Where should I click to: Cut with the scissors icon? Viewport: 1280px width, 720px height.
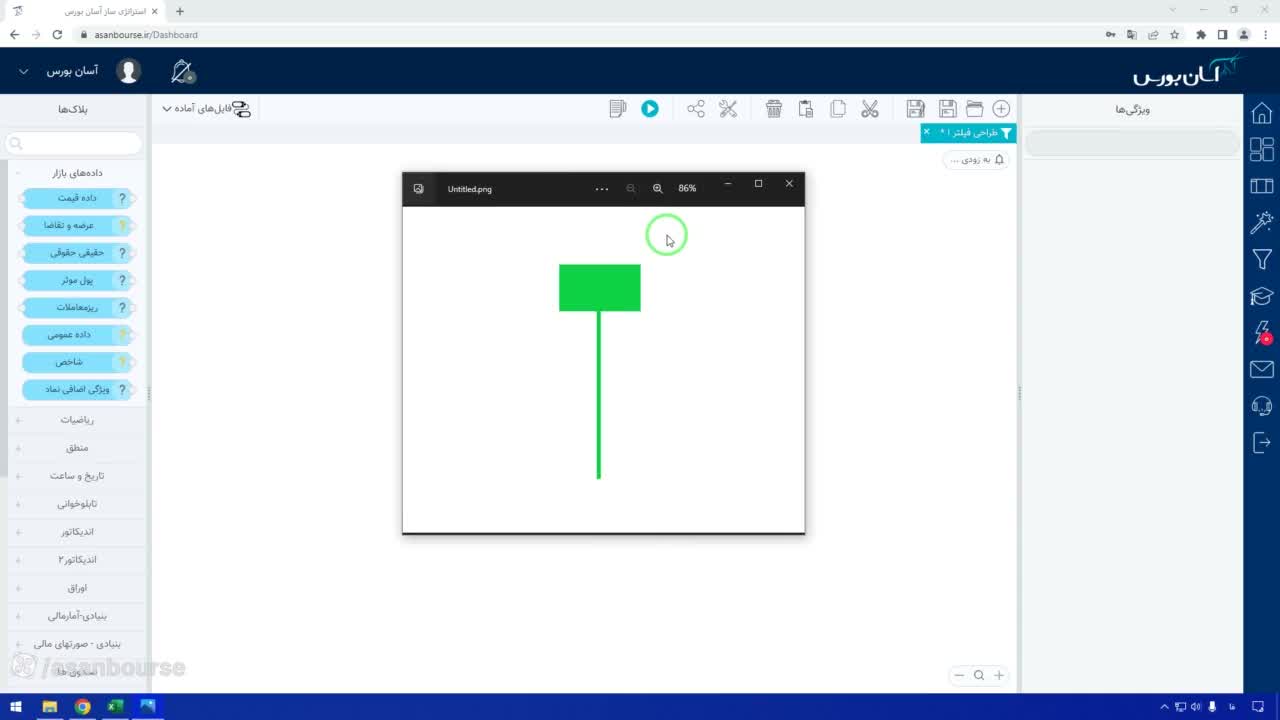click(870, 109)
